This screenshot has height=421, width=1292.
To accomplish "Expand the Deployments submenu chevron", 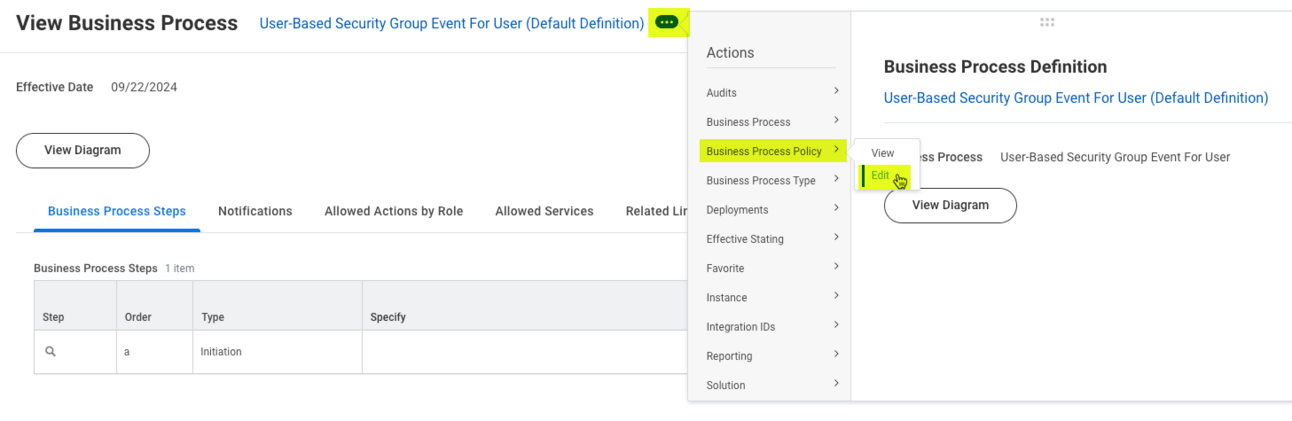I will coord(836,209).
